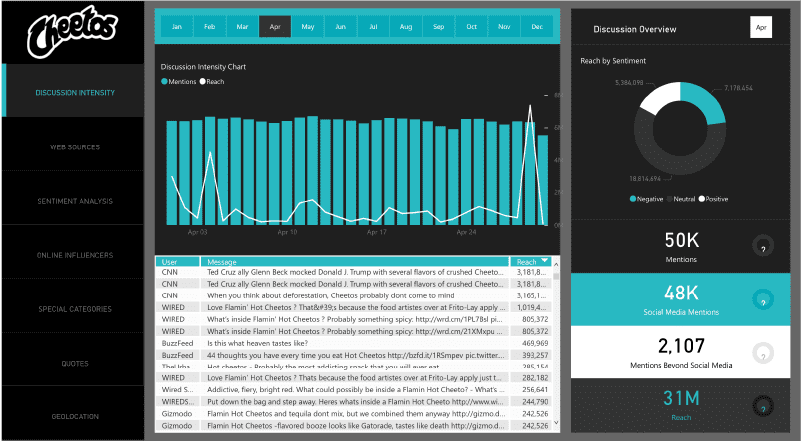The width and height of the screenshot is (801, 441).
Task: Click the 469,969 reach value
Action: [x=535, y=343]
